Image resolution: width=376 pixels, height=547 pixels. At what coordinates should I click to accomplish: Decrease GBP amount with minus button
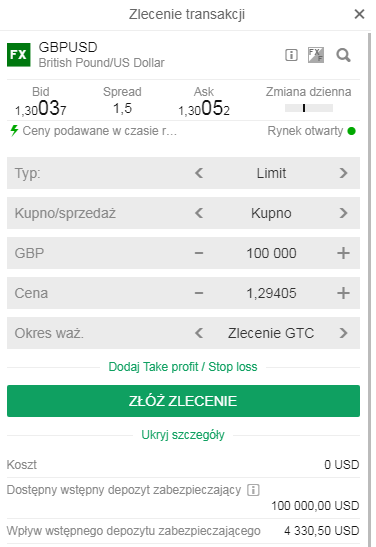[x=199, y=253]
